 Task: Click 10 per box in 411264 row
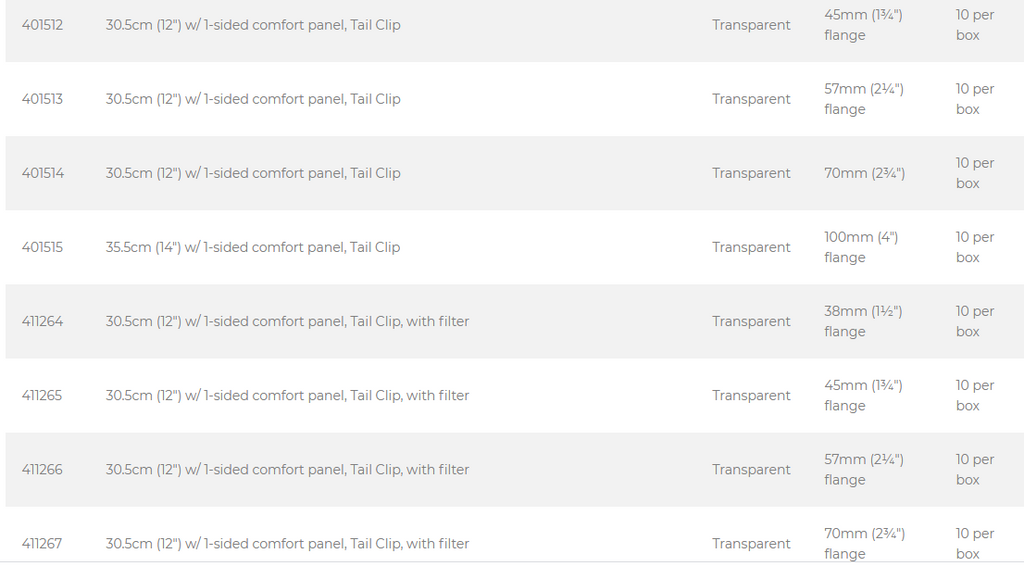[975, 321]
